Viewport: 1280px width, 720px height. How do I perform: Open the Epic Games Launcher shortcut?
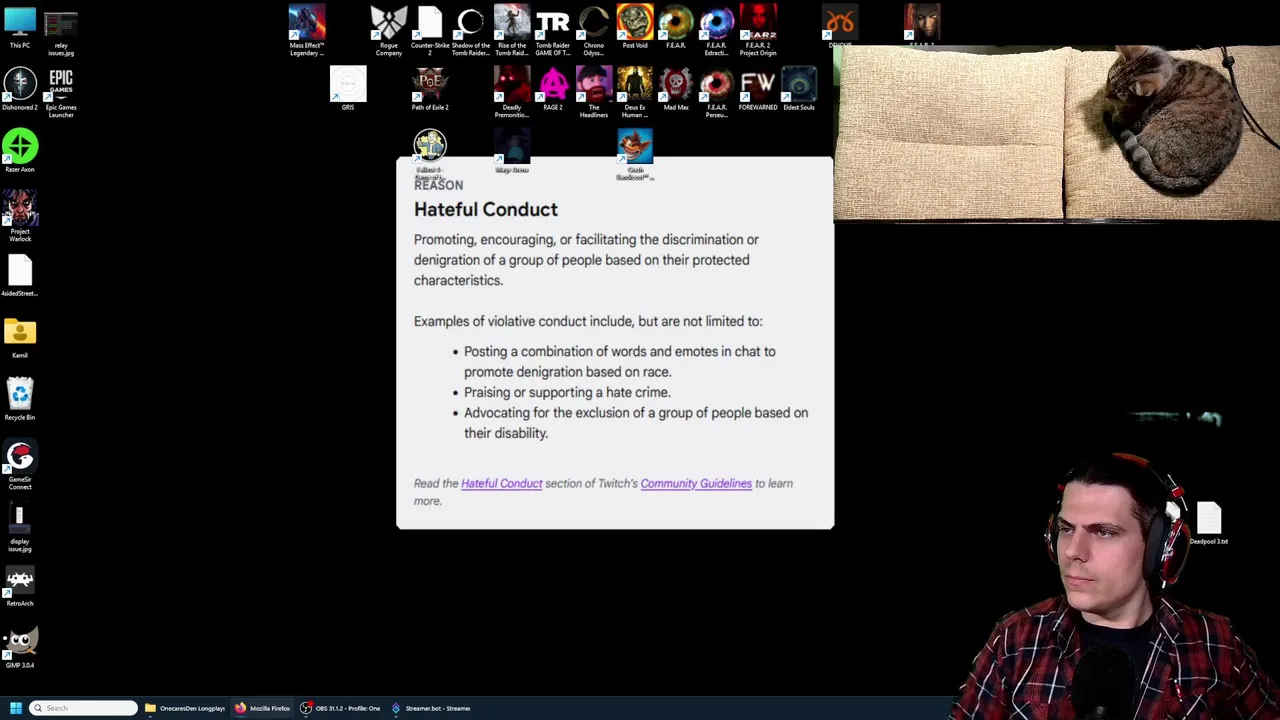[x=61, y=93]
